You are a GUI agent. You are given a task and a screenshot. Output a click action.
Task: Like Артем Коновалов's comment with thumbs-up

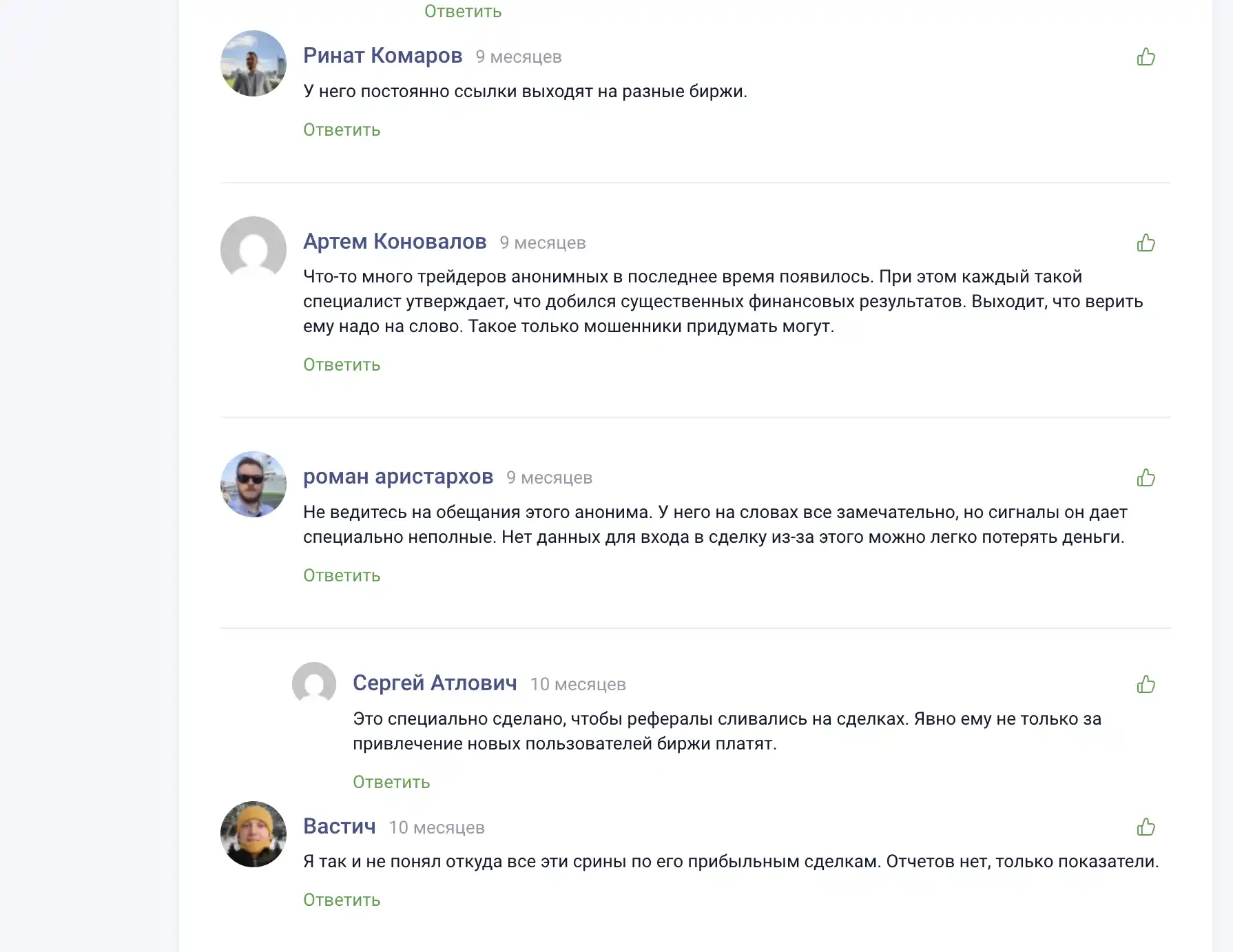coord(1146,242)
